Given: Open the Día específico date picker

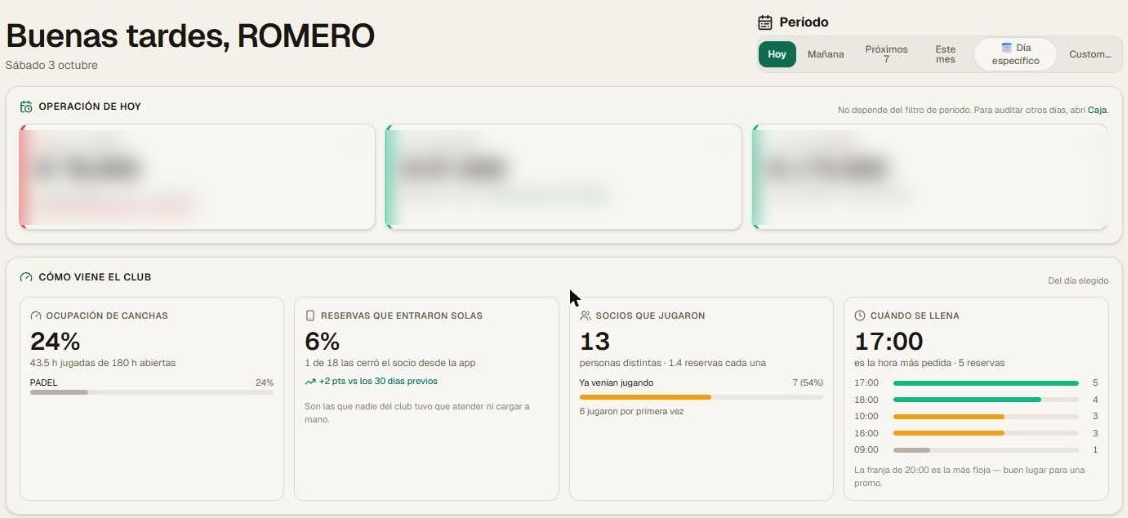Looking at the screenshot, I should point(1015,54).
